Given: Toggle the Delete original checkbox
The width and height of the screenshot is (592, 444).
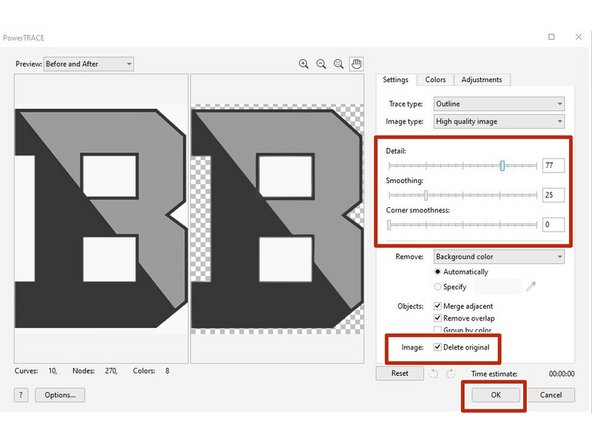Looking at the screenshot, I should 438,347.
